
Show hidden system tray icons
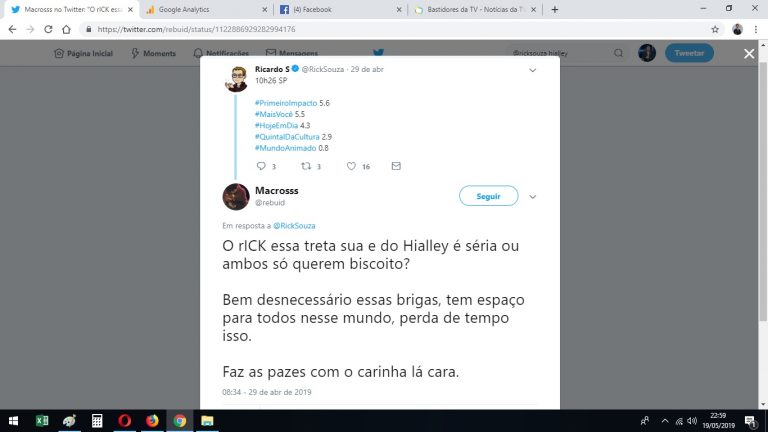(665, 421)
